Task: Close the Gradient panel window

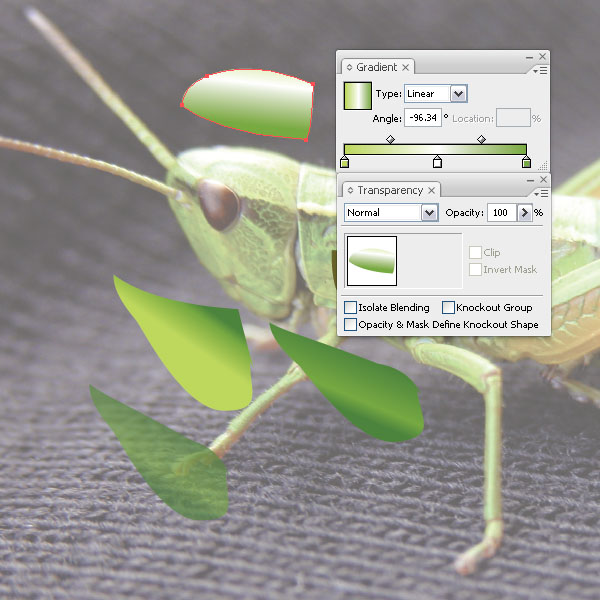Action: [x=543, y=57]
